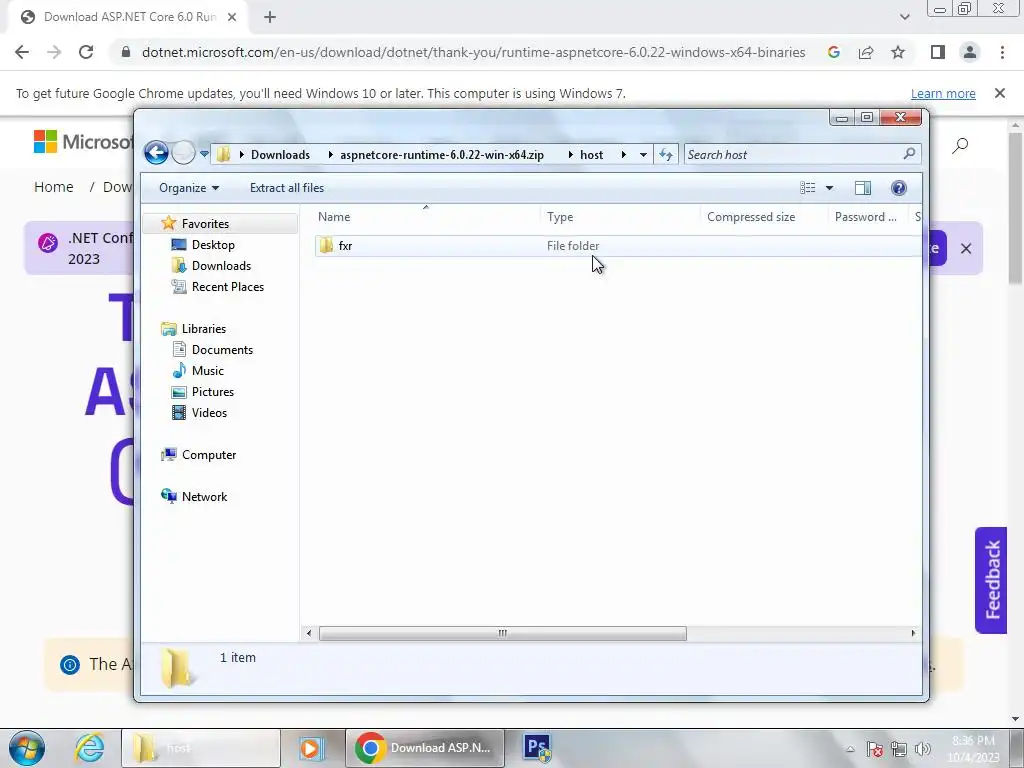Viewport: 1024px width, 768px height.
Task: Open the Explorer recent locations arrow
Action: tap(204, 154)
